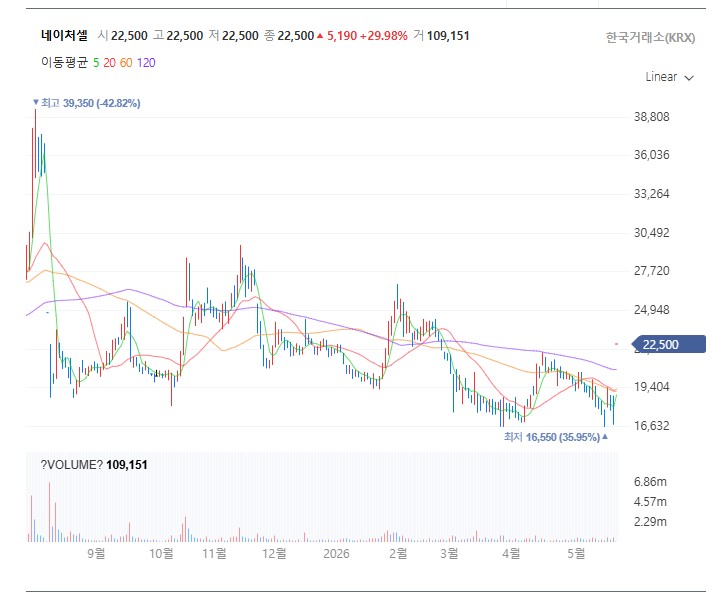Click the +29.98% change value
Screen dimensions: 721x596
pos(384,36)
